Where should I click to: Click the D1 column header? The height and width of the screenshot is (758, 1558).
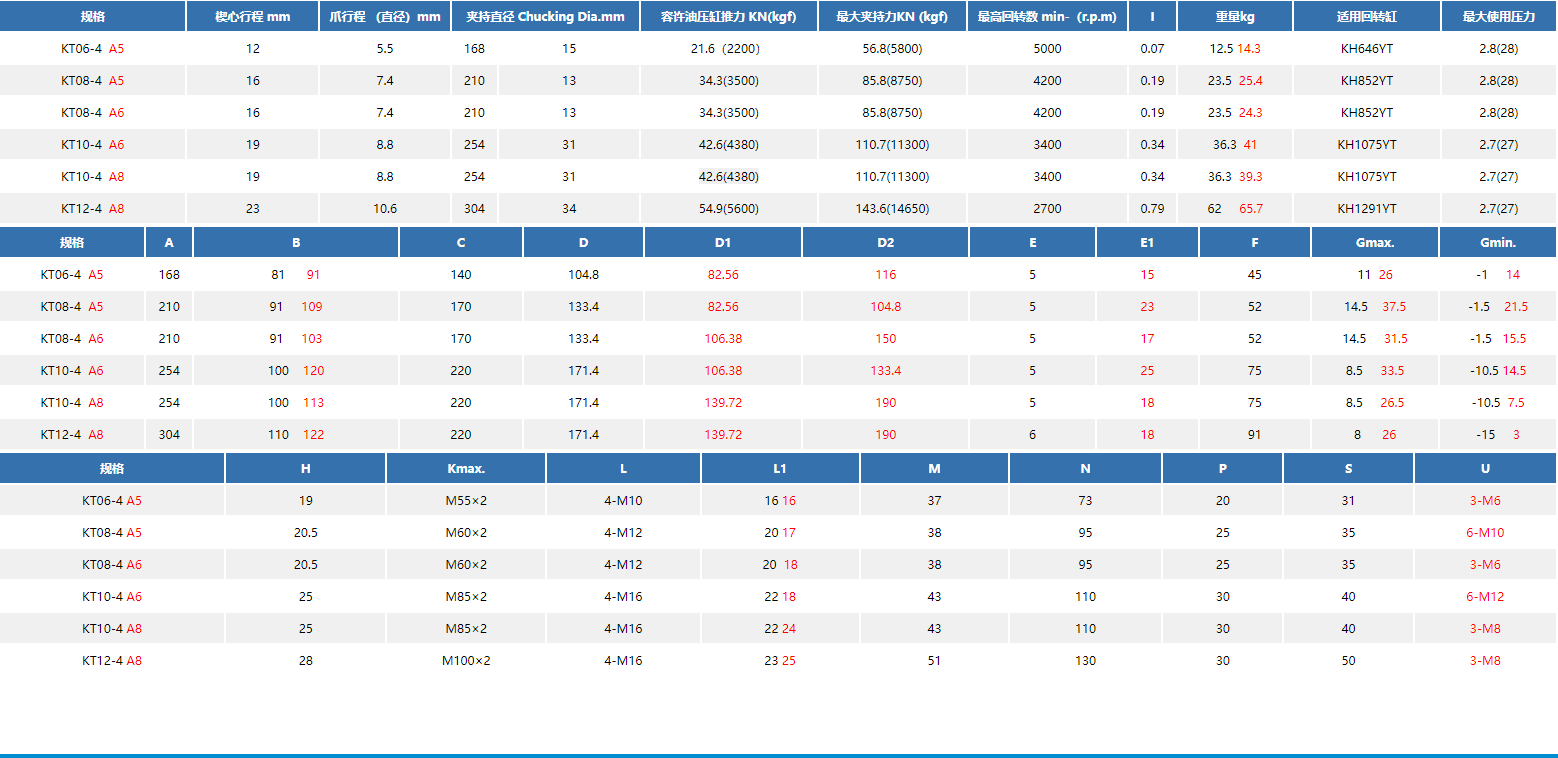click(723, 242)
